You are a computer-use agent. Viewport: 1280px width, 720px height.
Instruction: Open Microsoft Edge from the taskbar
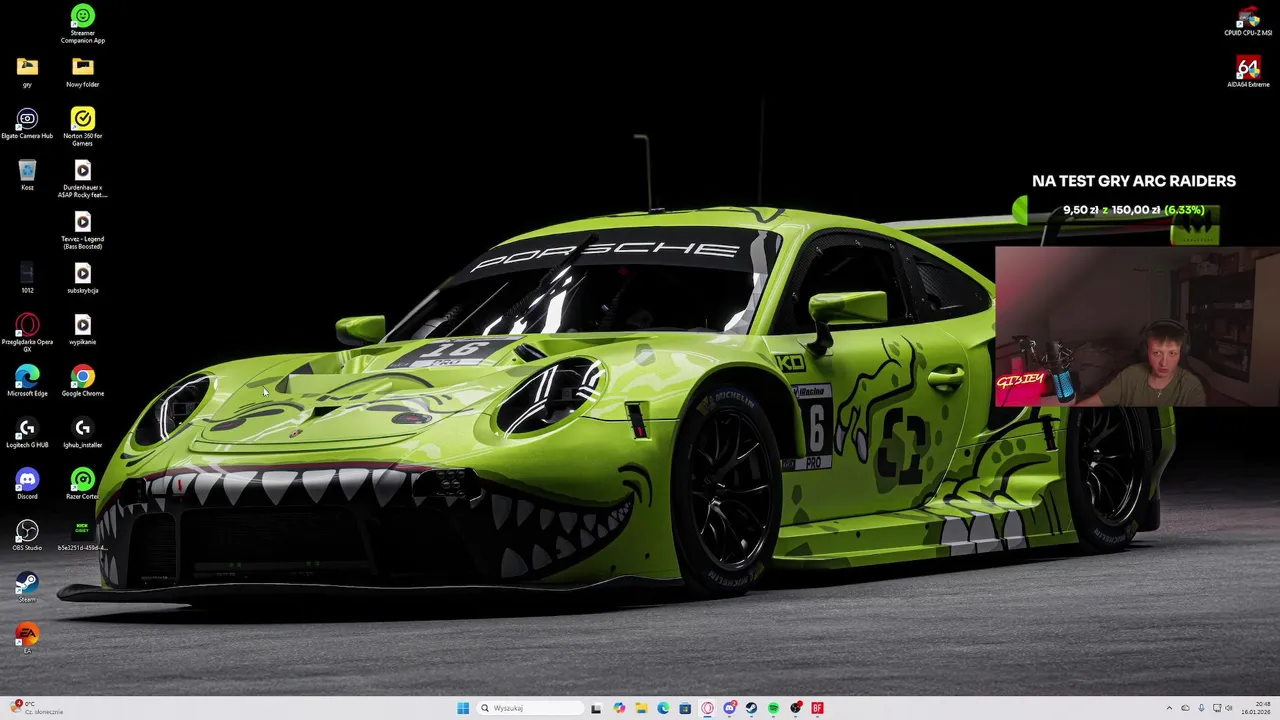[663, 708]
